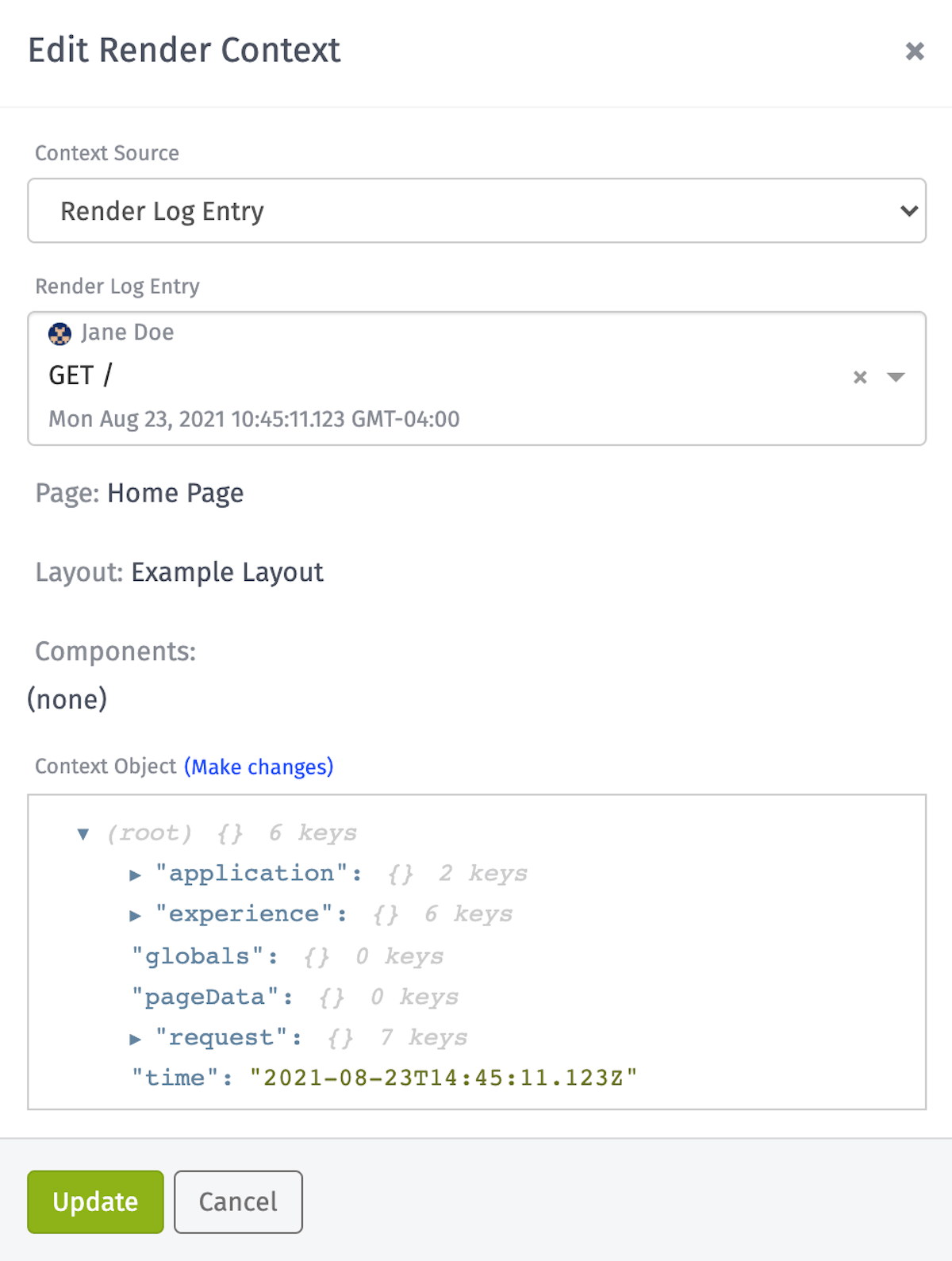Click the (none) components text

[67, 699]
